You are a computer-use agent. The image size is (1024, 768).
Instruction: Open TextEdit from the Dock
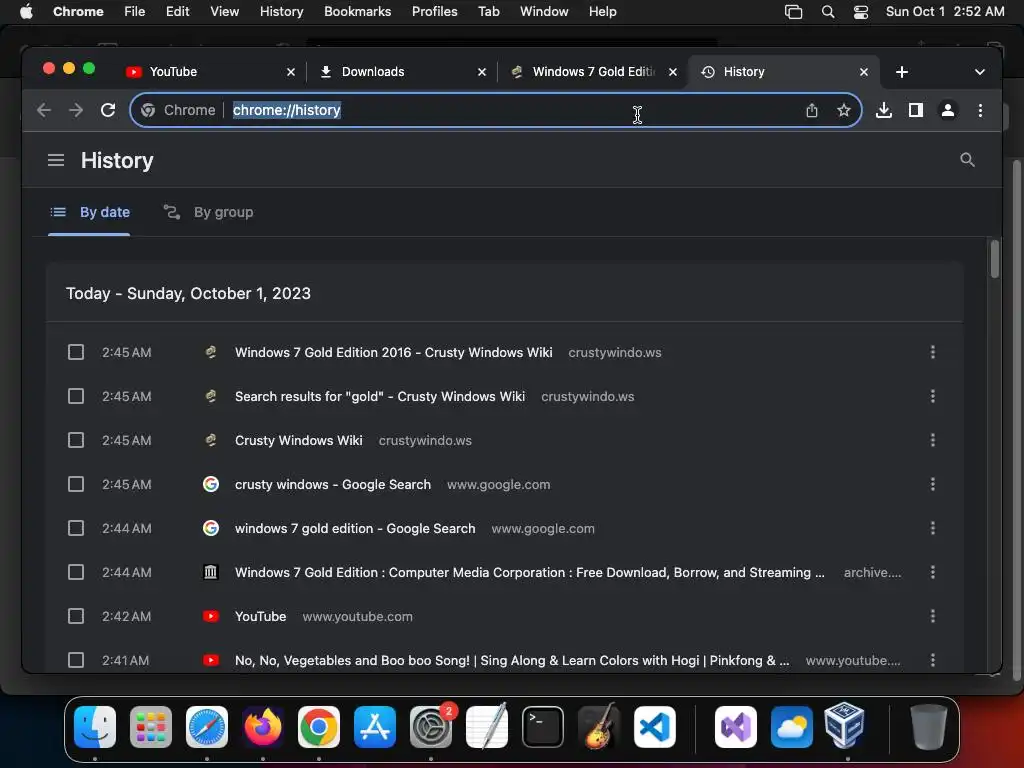coord(487,727)
